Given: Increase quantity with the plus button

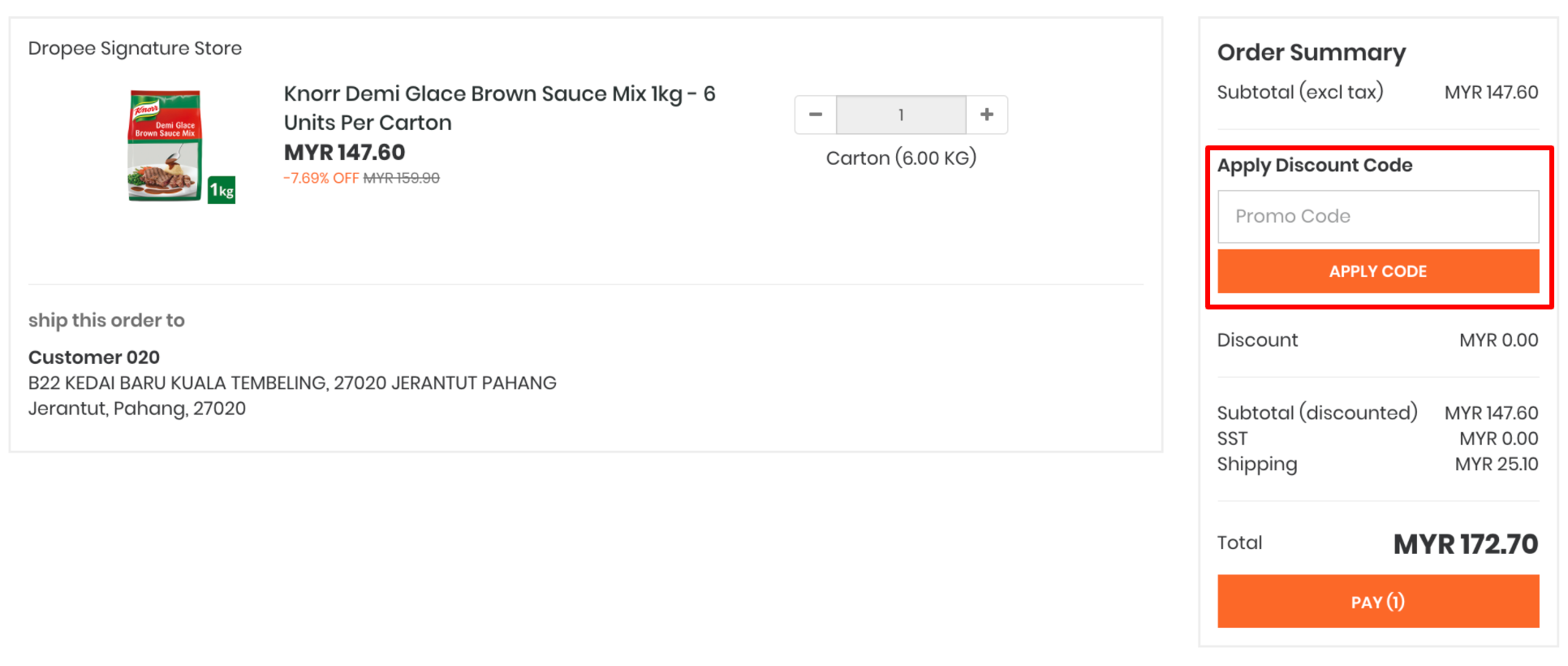Looking at the screenshot, I should [x=987, y=115].
